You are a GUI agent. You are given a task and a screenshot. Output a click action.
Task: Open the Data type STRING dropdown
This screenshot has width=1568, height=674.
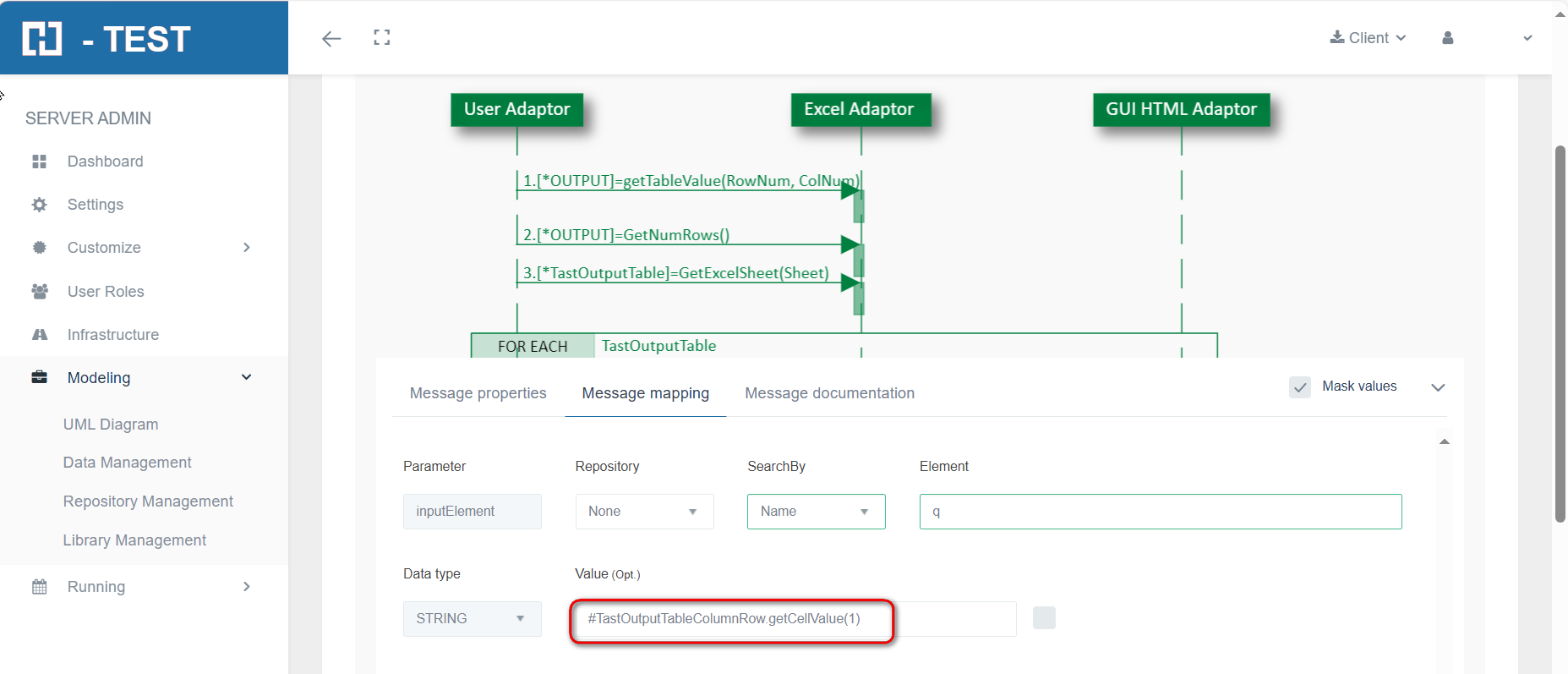472,619
